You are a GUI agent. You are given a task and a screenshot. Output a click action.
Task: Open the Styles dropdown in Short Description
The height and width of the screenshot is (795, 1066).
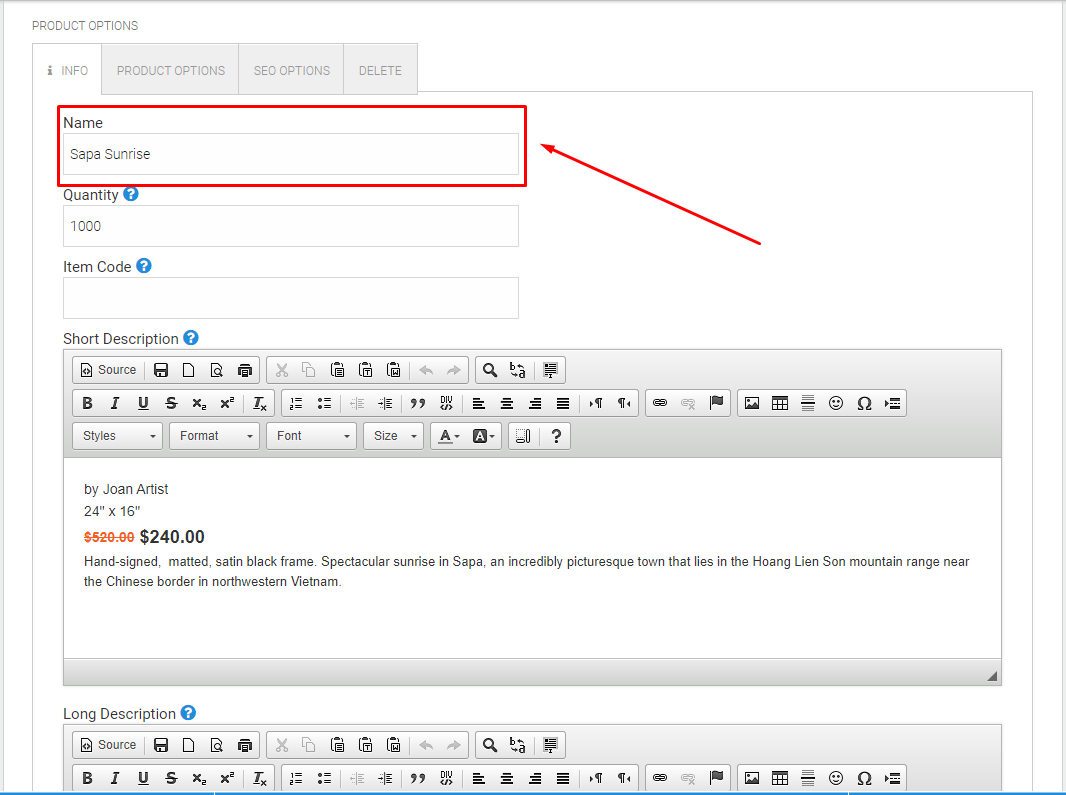coord(118,436)
